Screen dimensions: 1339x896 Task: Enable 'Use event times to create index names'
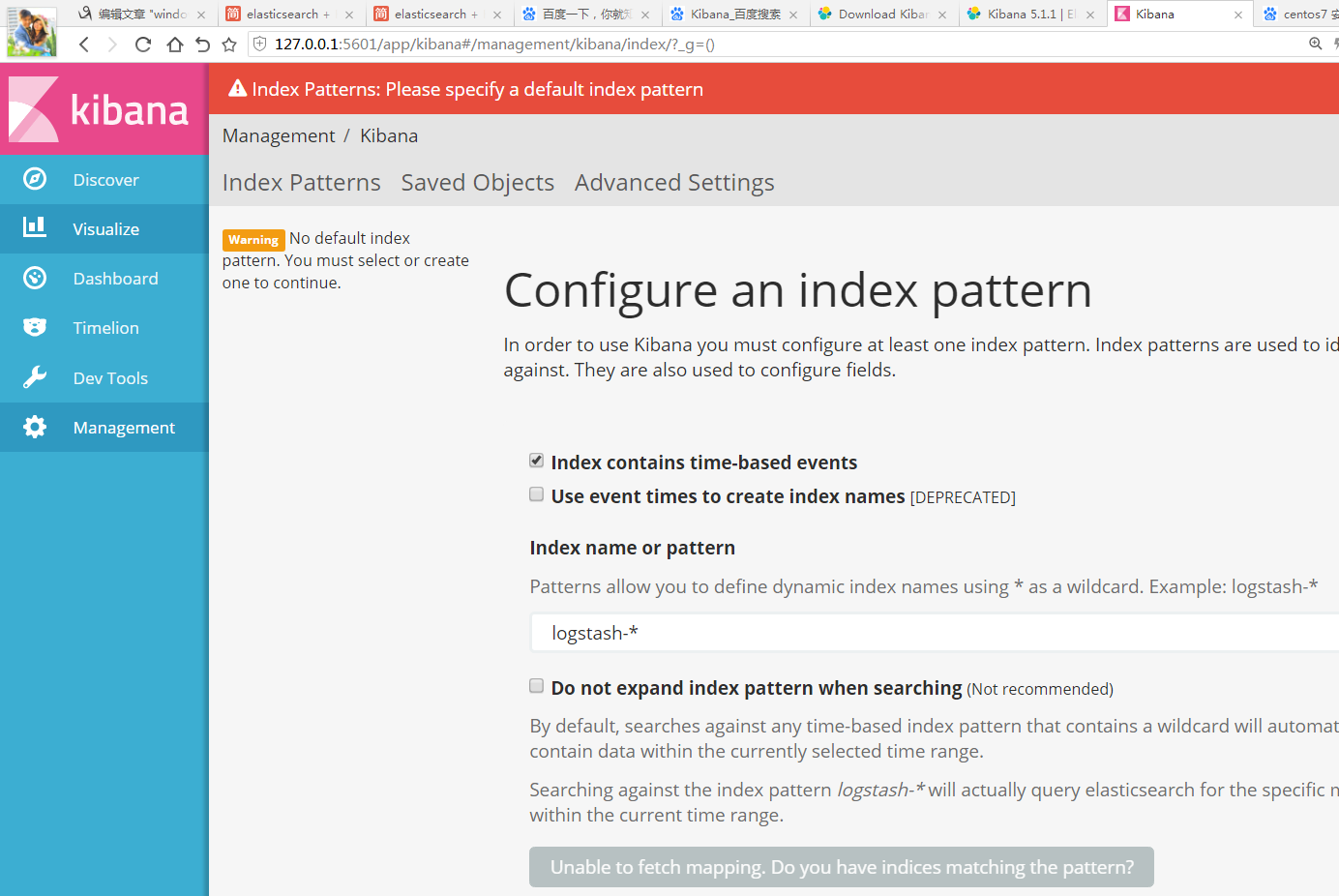click(536, 494)
